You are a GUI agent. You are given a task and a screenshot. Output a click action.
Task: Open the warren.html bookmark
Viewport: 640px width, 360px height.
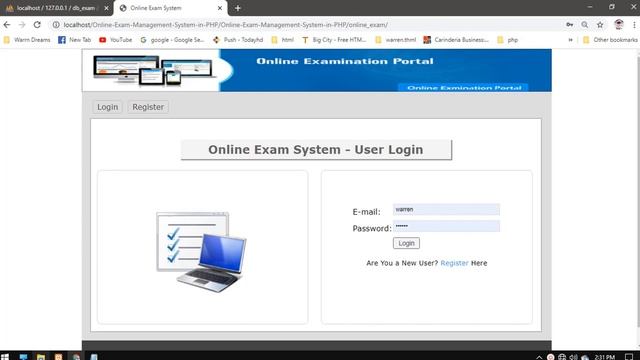396,40
